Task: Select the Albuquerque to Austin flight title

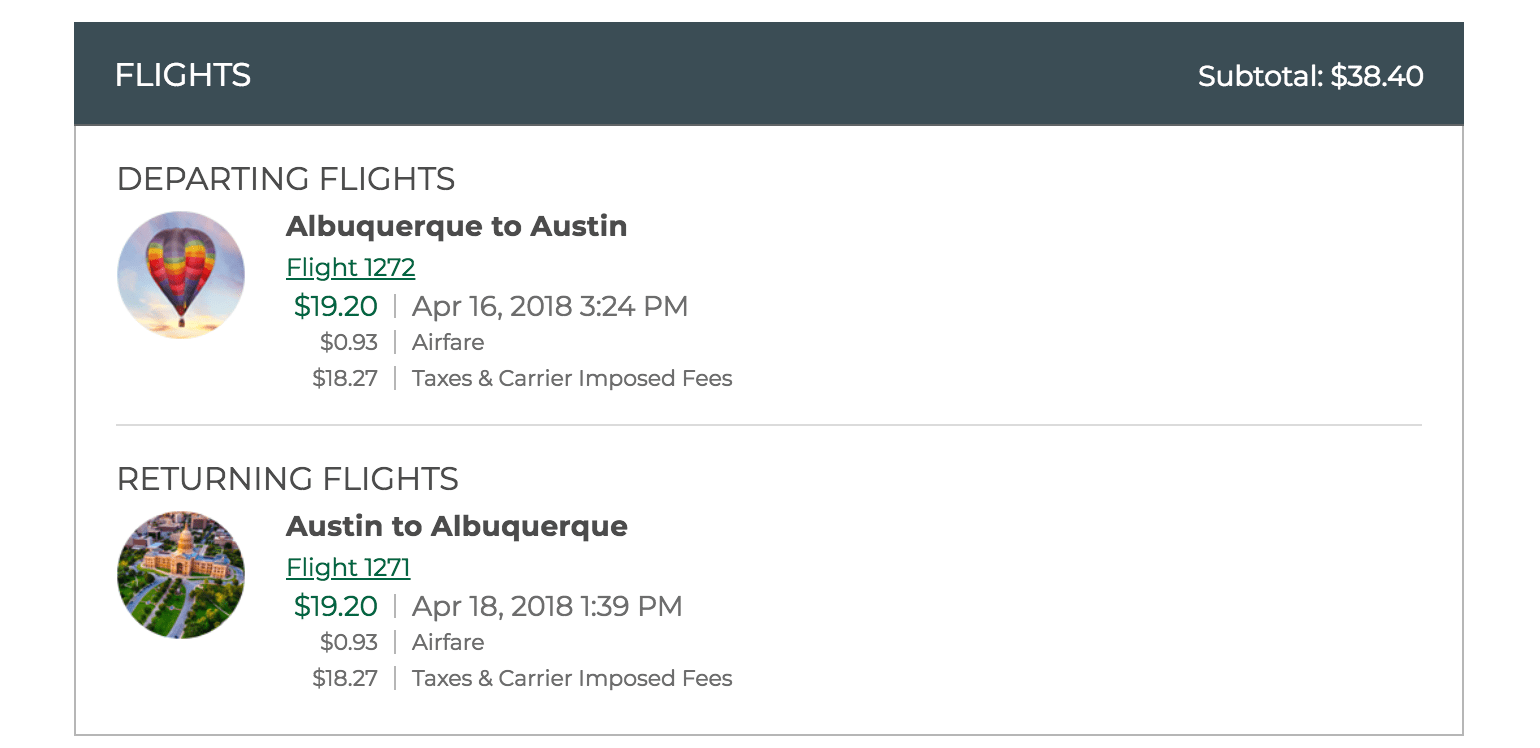Action: pos(456,226)
